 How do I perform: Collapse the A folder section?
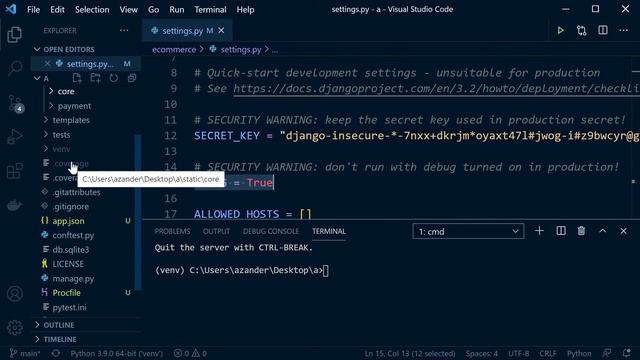[37, 78]
